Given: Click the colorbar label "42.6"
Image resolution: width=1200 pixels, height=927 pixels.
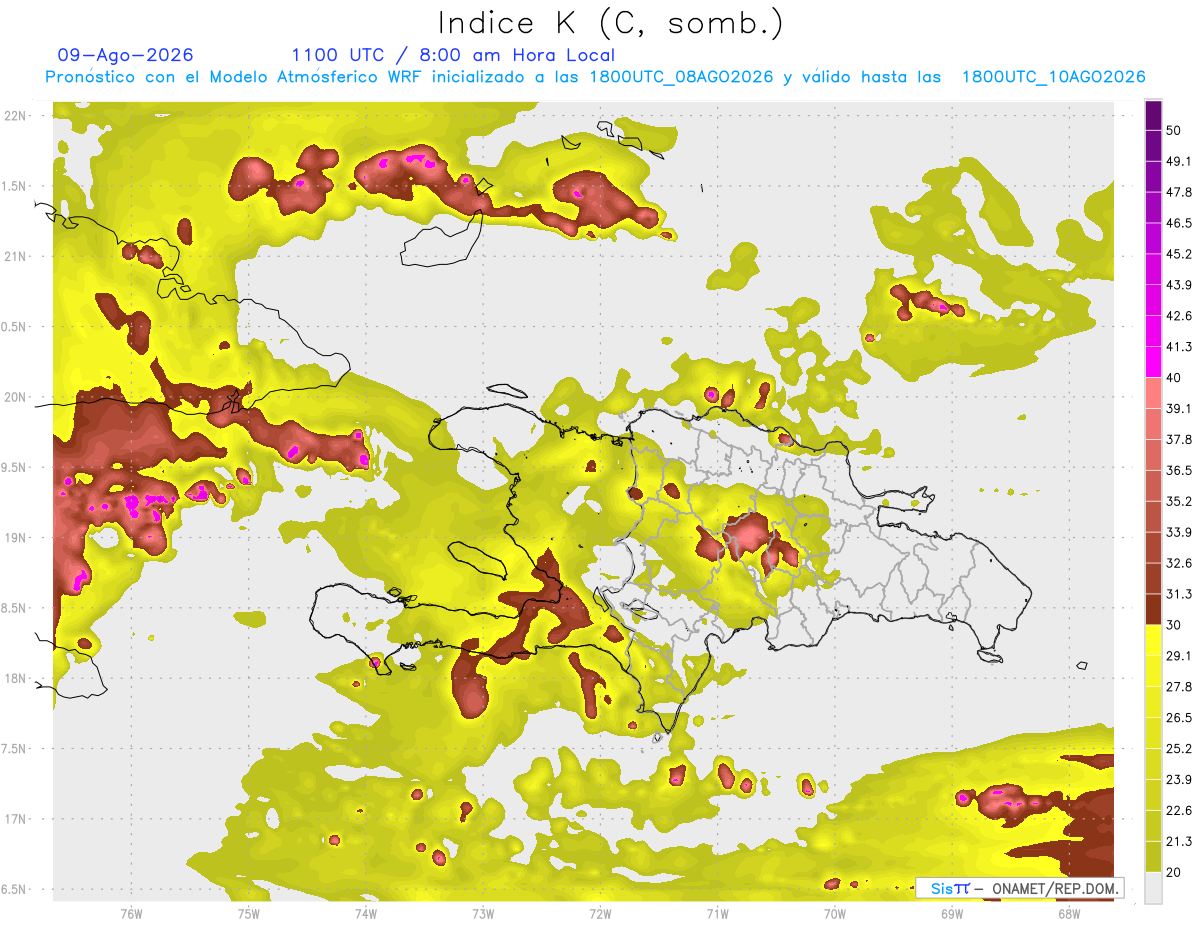Looking at the screenshot, I should point(1179,316).
